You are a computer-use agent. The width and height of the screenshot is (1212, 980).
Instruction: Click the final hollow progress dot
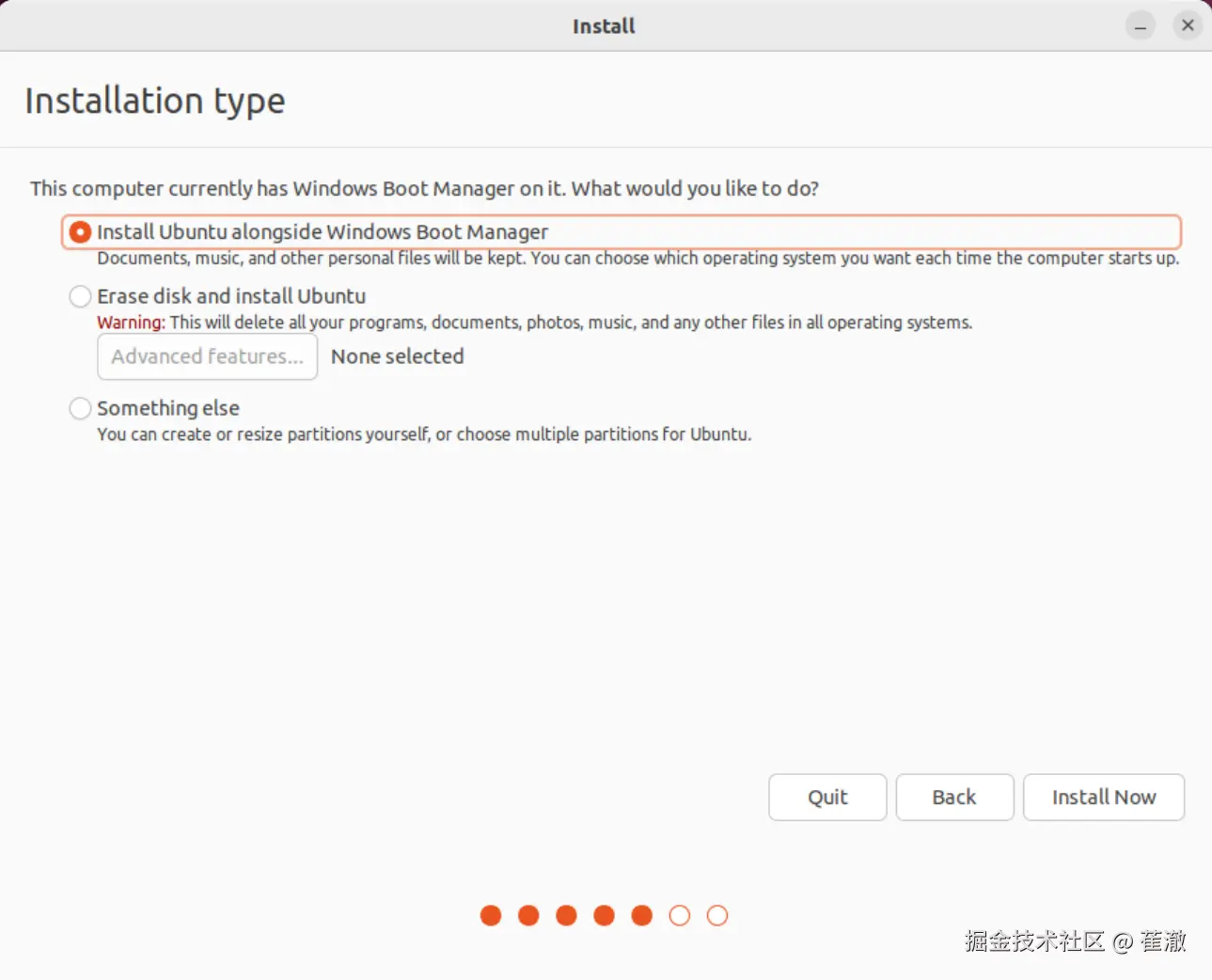717,916
